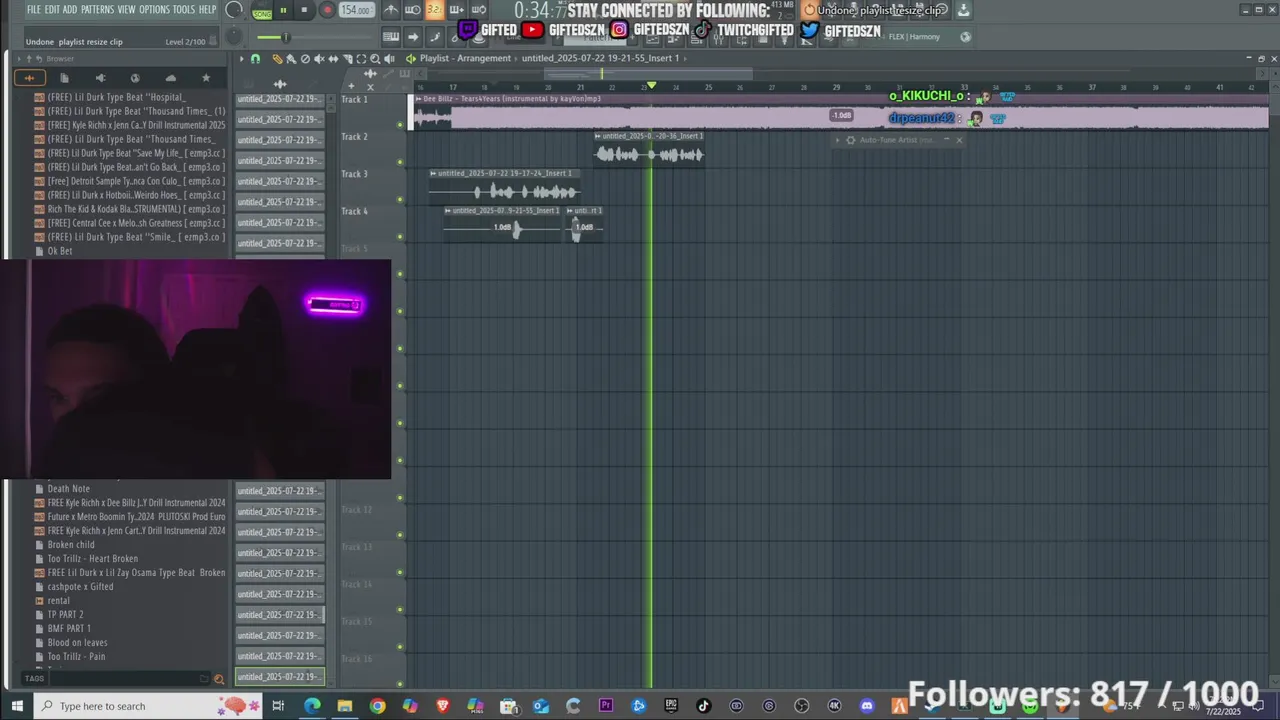The width and height of the screenshot is (1280, 720).
Task: Open Google Chrome from the taskbar
Action: click(x=377, y=706)
